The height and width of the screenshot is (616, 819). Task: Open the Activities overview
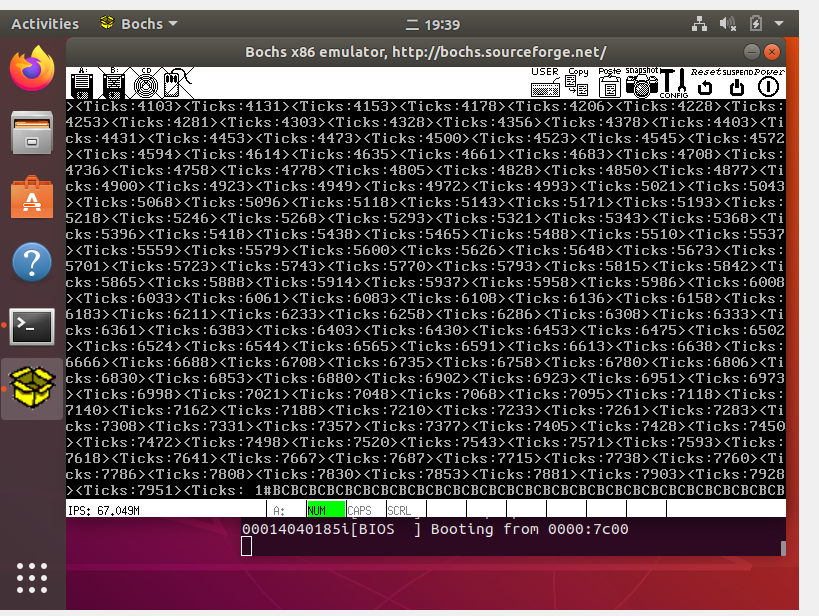click(x=45, y=24)
